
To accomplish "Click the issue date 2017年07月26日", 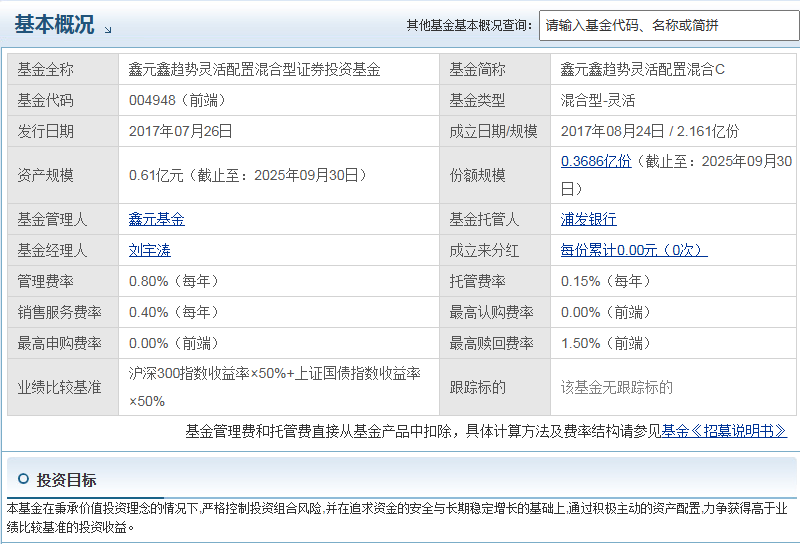I will click(x=181, y=132).
